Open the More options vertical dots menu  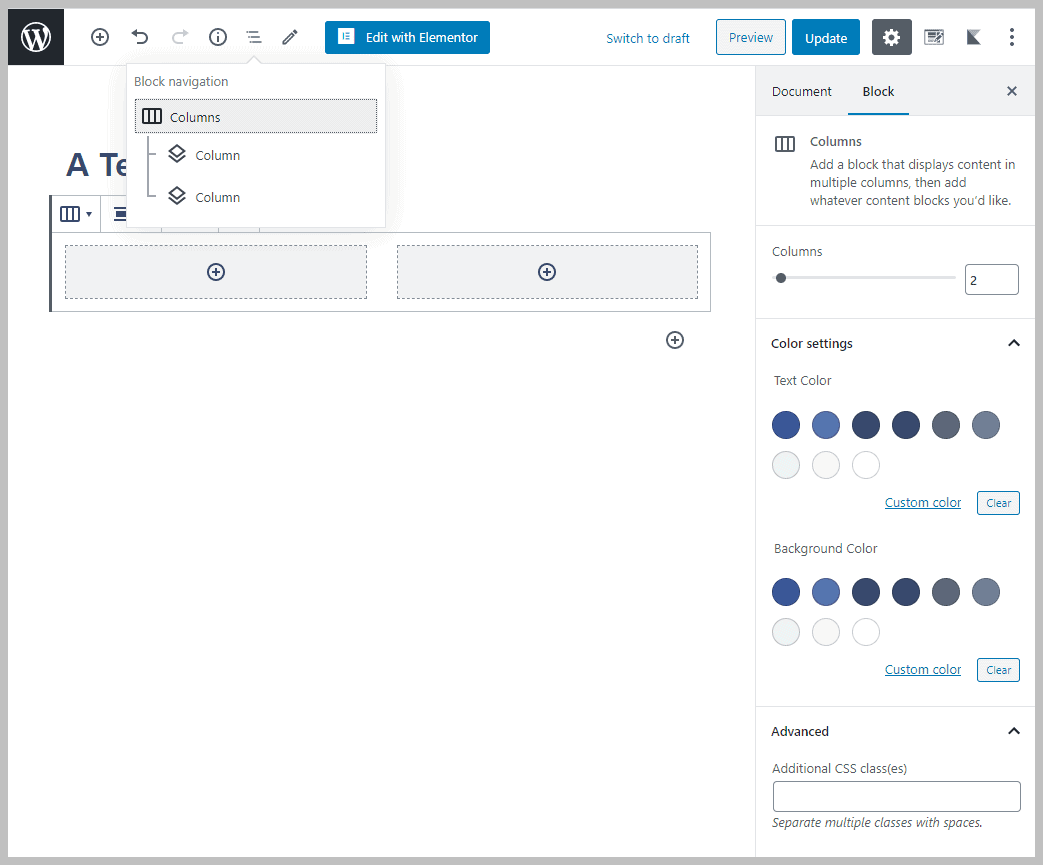click(x=1012, y=38)
